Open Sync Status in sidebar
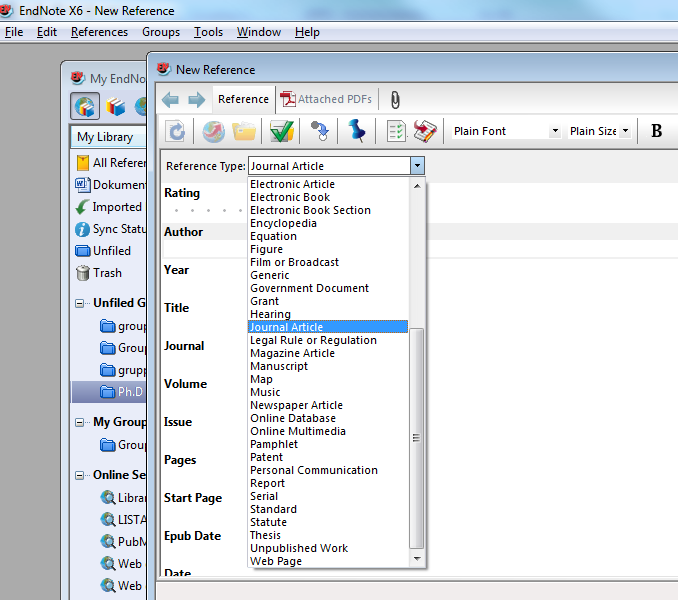678x600 pixels. (111, 229)
